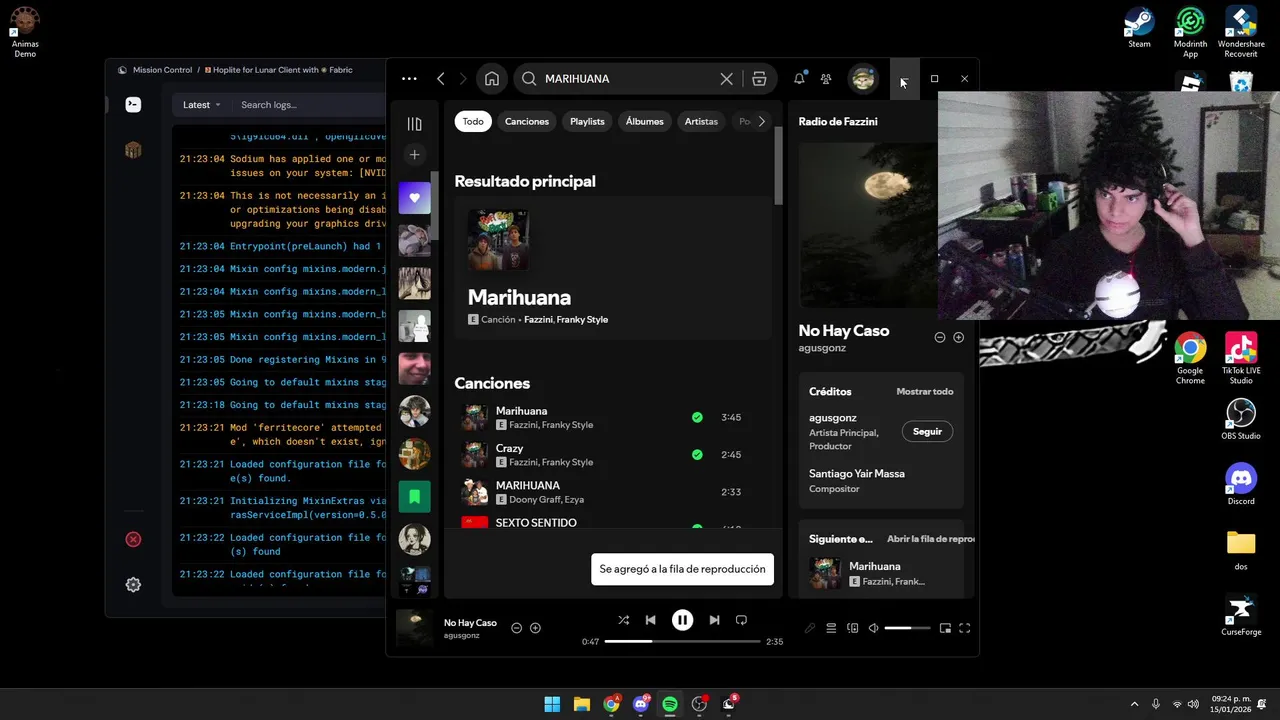The width and height of the screenshot is (1280, 720).
Task: Collapse Your Library sidebar icon
Action: click(414, 124)
